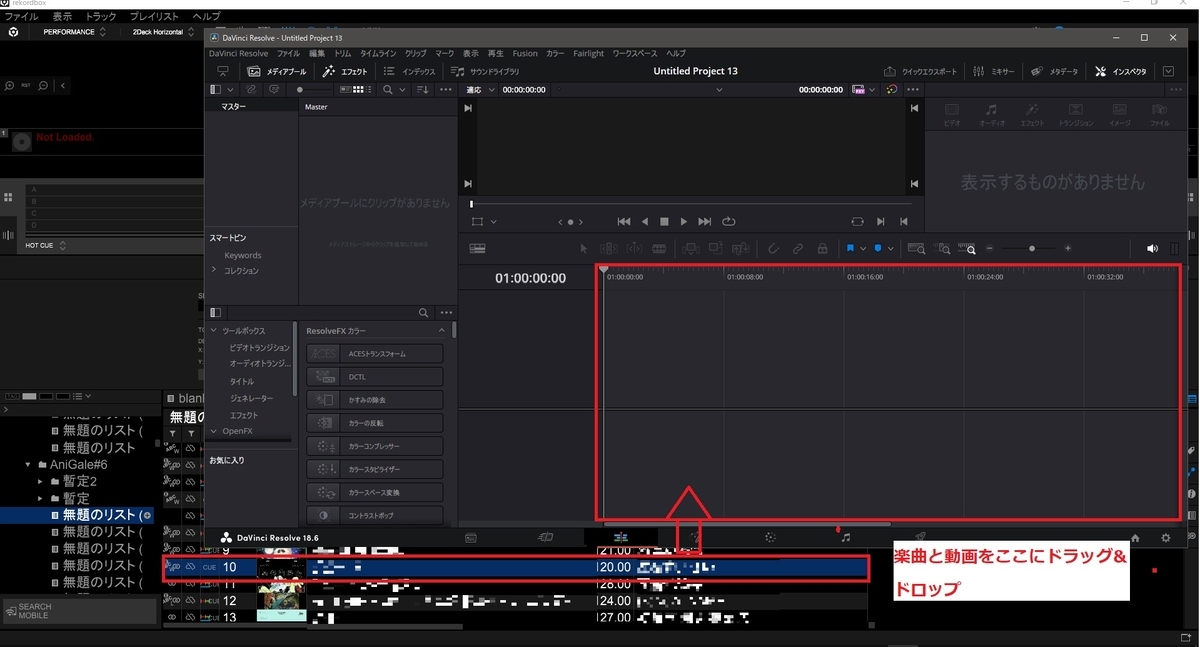Select the DCTL effect

[x=375, y=376]
